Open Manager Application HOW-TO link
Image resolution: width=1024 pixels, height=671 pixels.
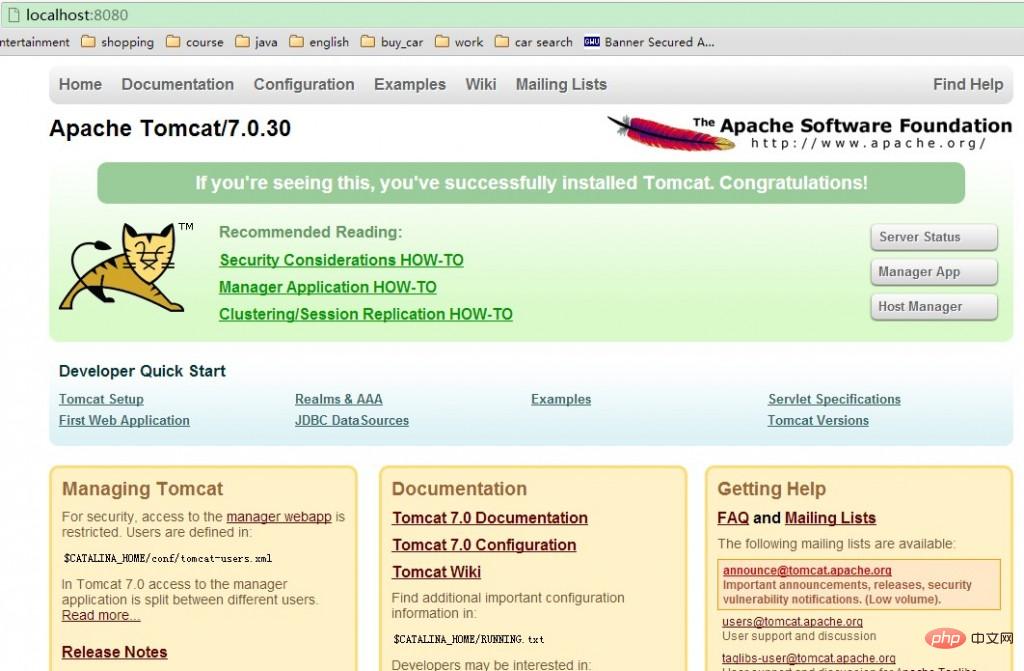click(x=328, y=287)
